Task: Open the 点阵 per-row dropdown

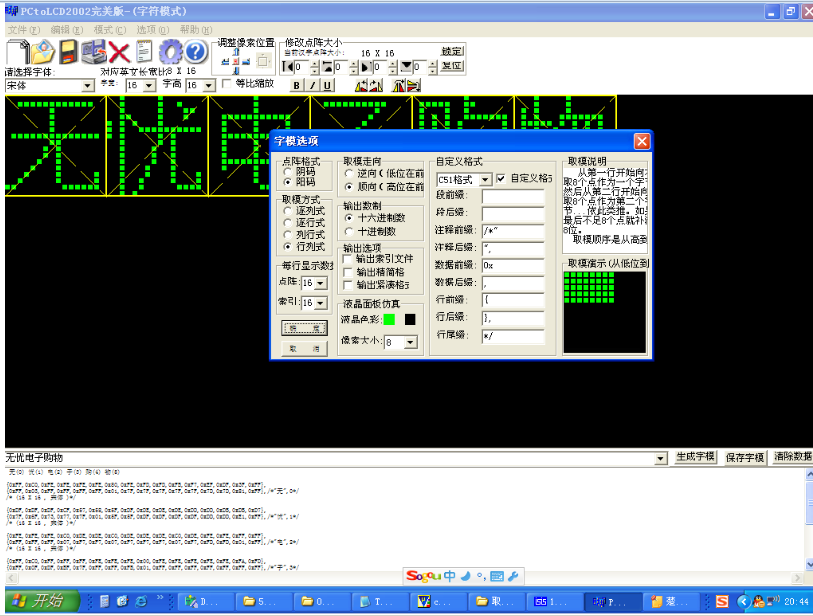Action: [321, 283]
